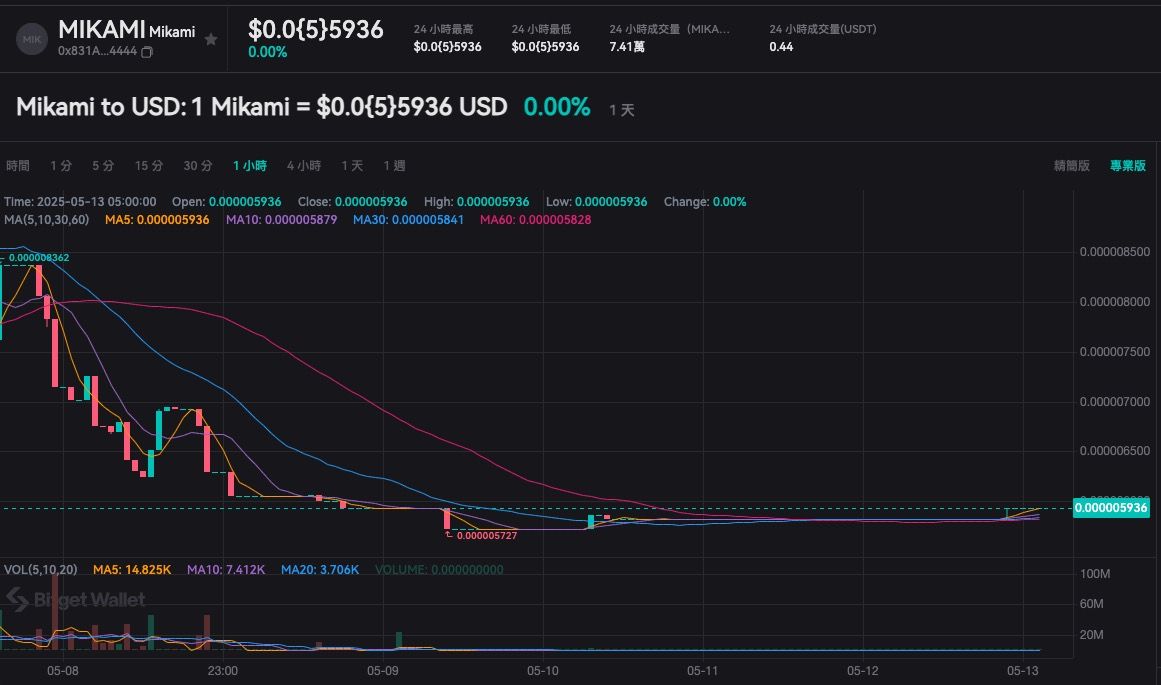Click the Time: 2025-05-13 05:00:00 readout

tap(80, 202)
